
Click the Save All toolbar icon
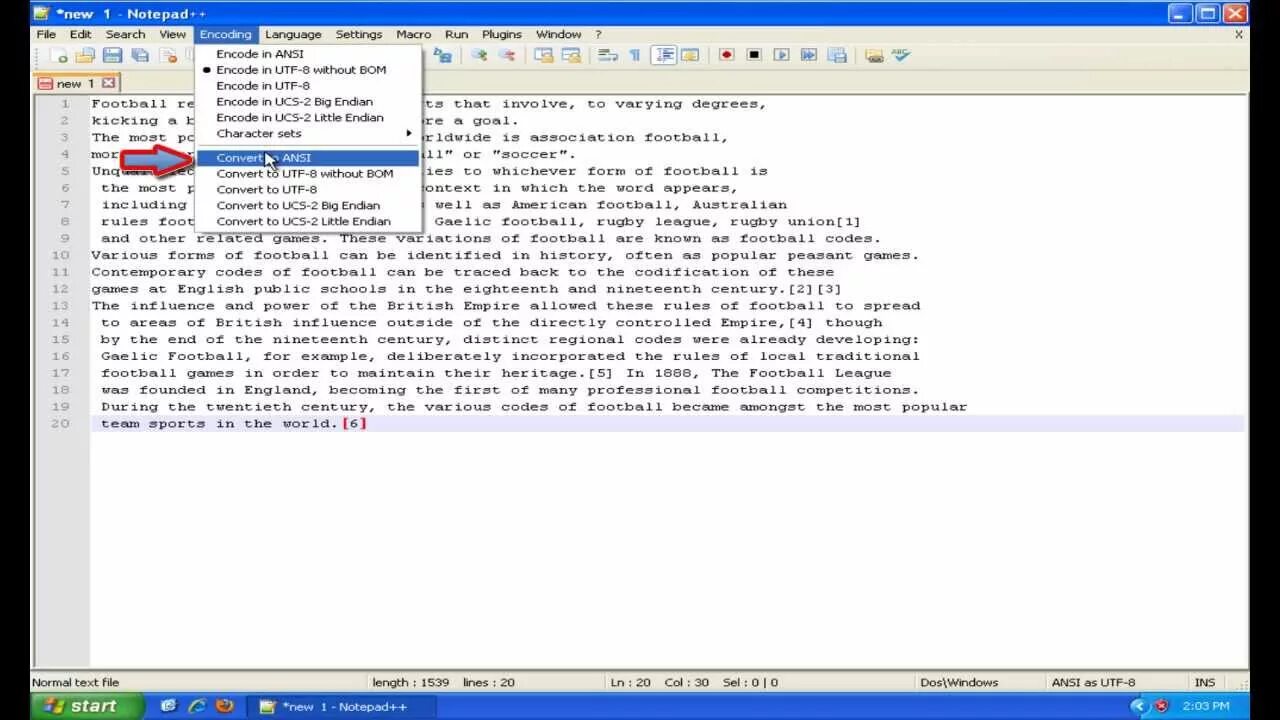140,56
